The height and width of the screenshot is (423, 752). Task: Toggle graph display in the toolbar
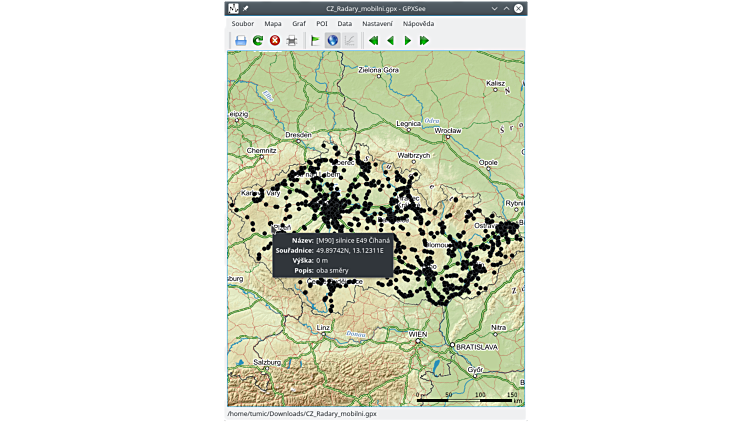pyautogui.click(x=349, y=41)
